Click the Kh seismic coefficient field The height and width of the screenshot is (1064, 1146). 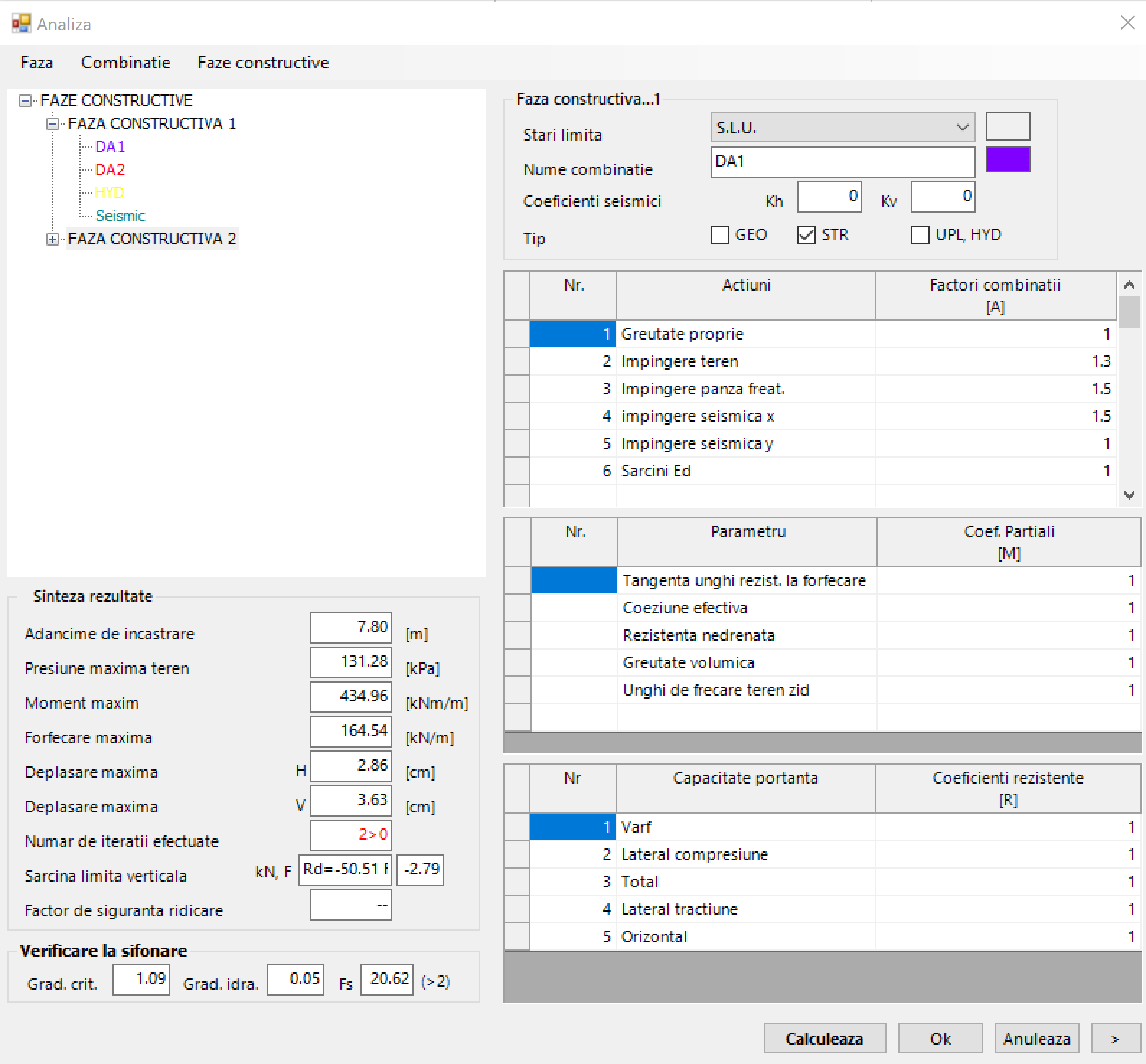pos(829,197)
